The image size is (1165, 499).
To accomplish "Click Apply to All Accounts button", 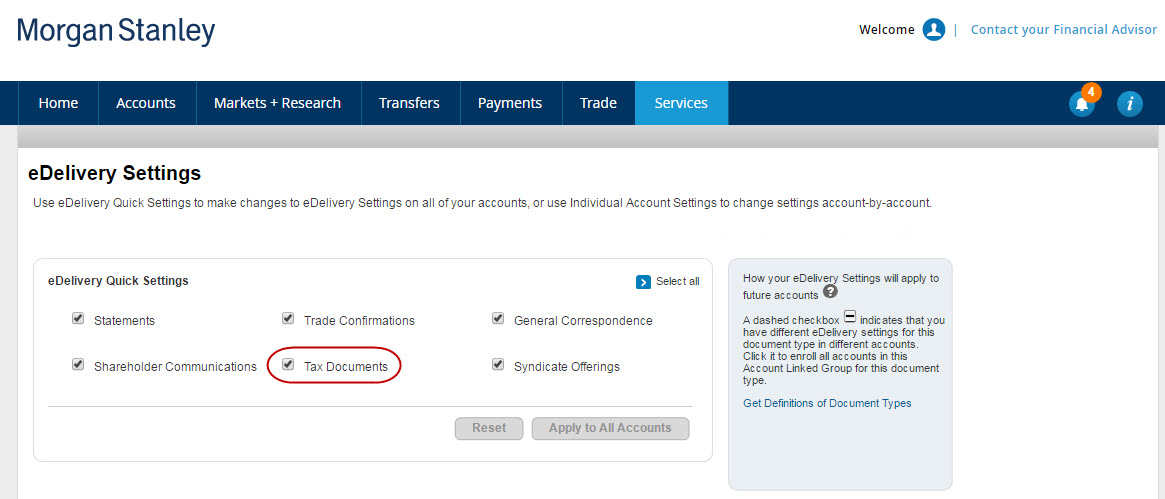I will coord(610,428).
